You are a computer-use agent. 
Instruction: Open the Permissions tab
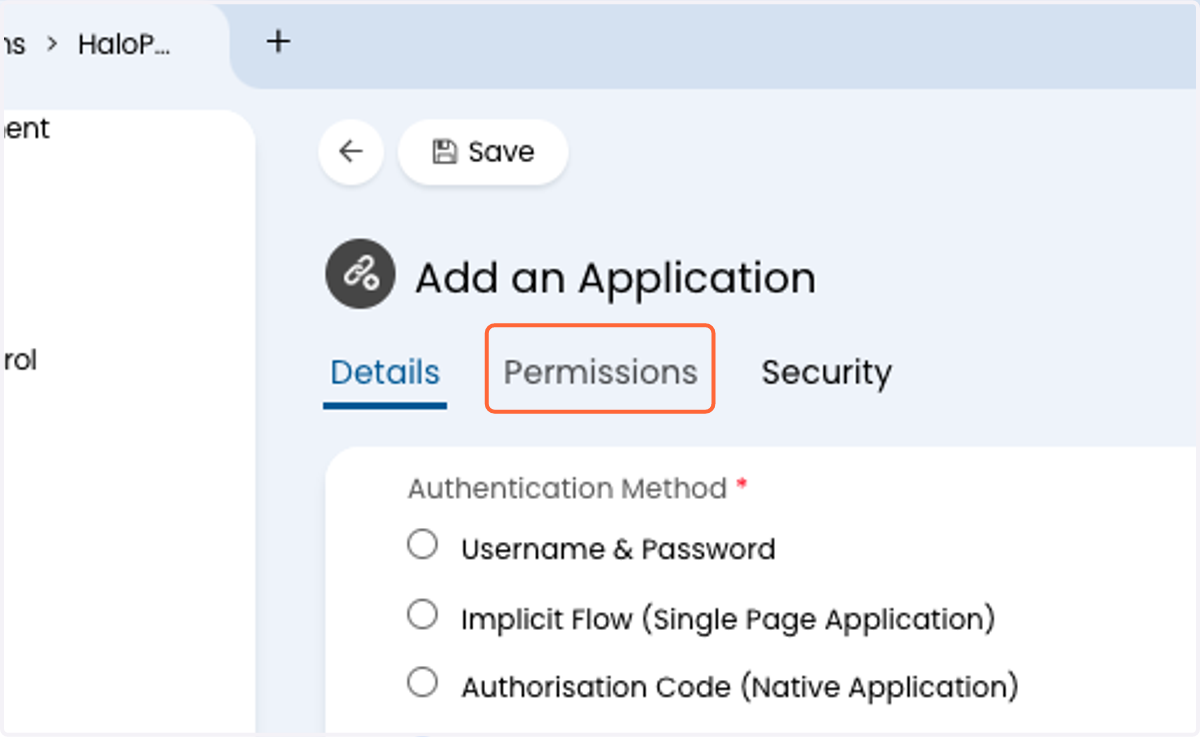[x=600, y=372]
